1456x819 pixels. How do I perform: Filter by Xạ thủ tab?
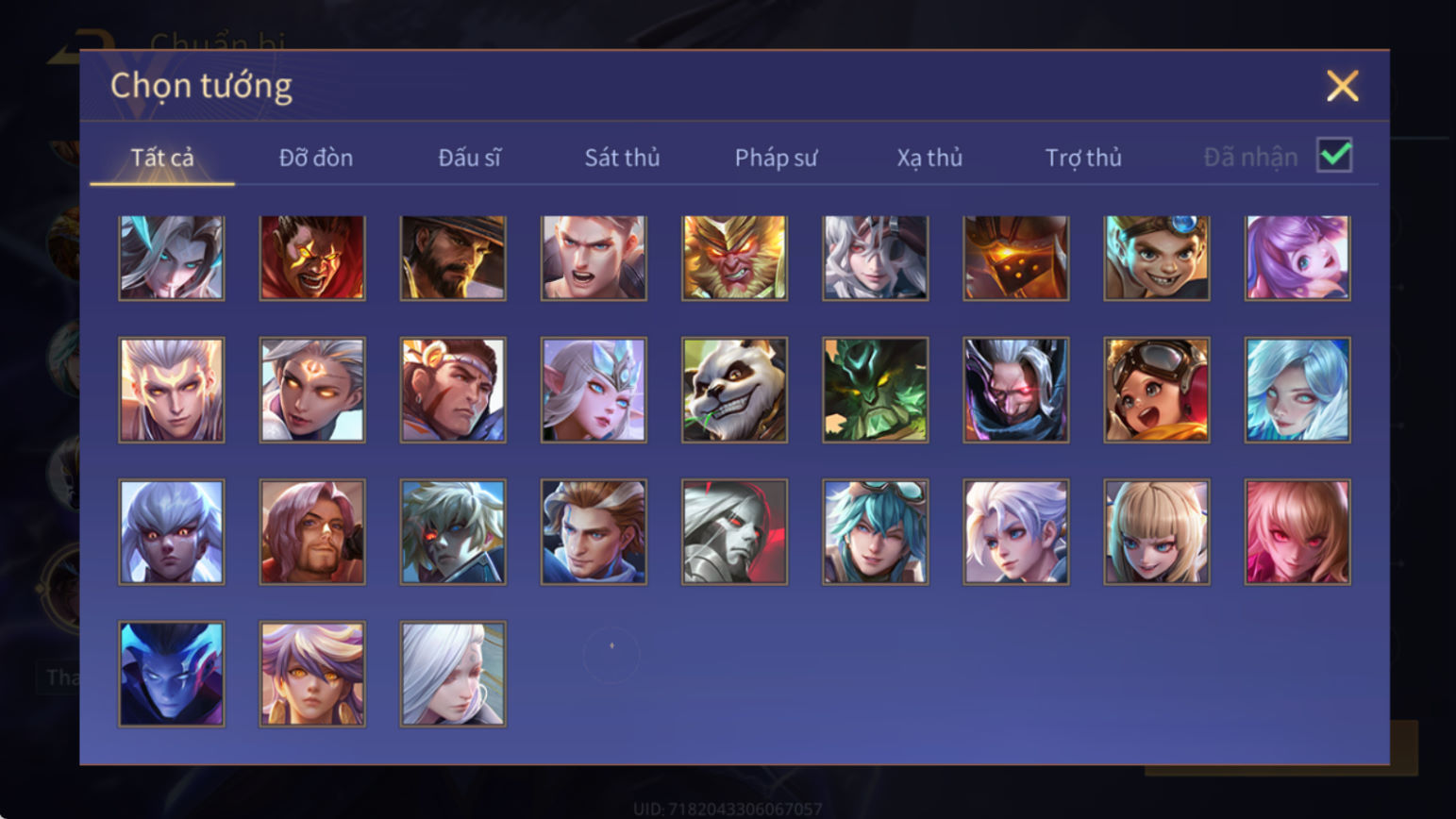[x=929, y=158]
